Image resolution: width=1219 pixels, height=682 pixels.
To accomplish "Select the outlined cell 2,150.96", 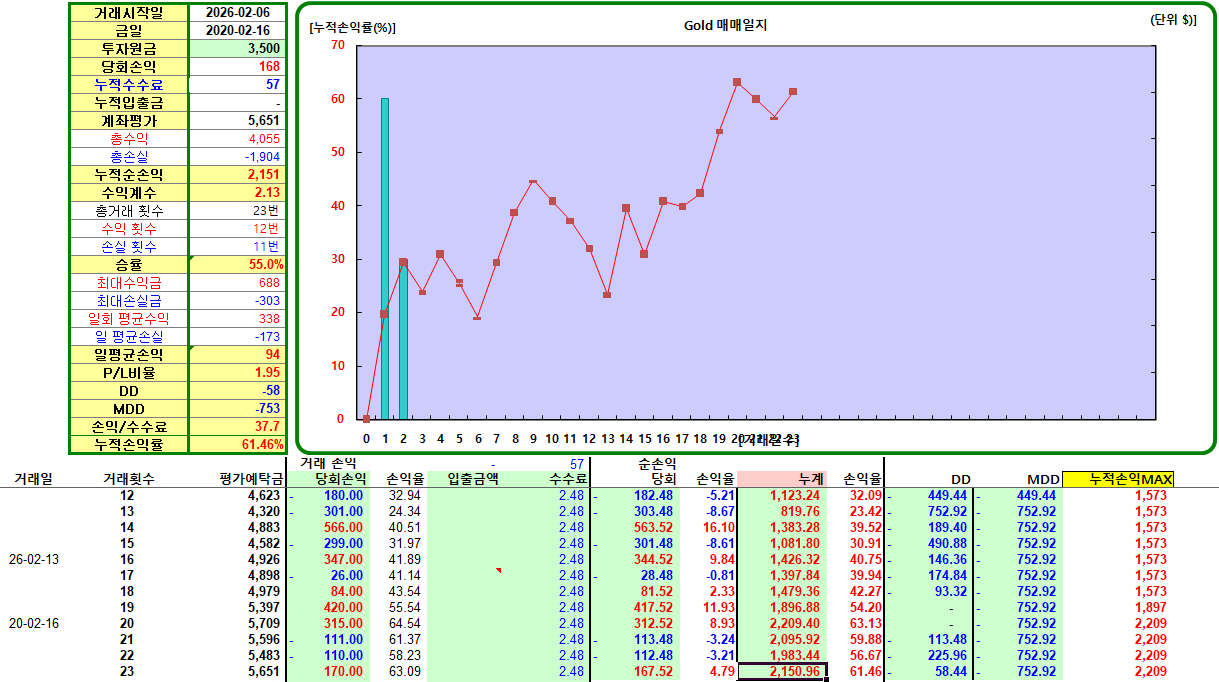I will click(x=782, y=672).
